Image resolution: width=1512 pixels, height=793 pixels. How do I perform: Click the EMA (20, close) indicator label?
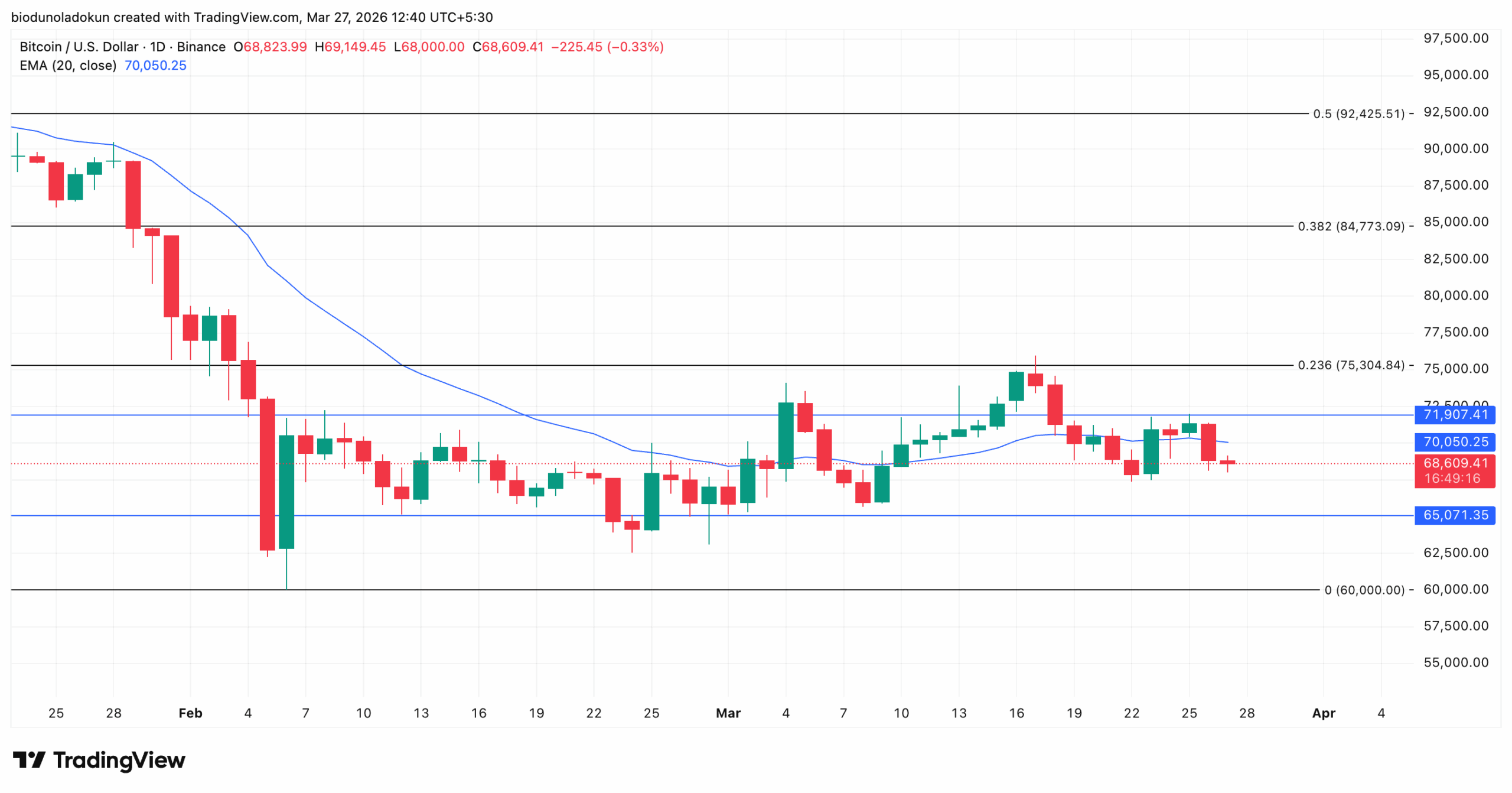point(68,66)
